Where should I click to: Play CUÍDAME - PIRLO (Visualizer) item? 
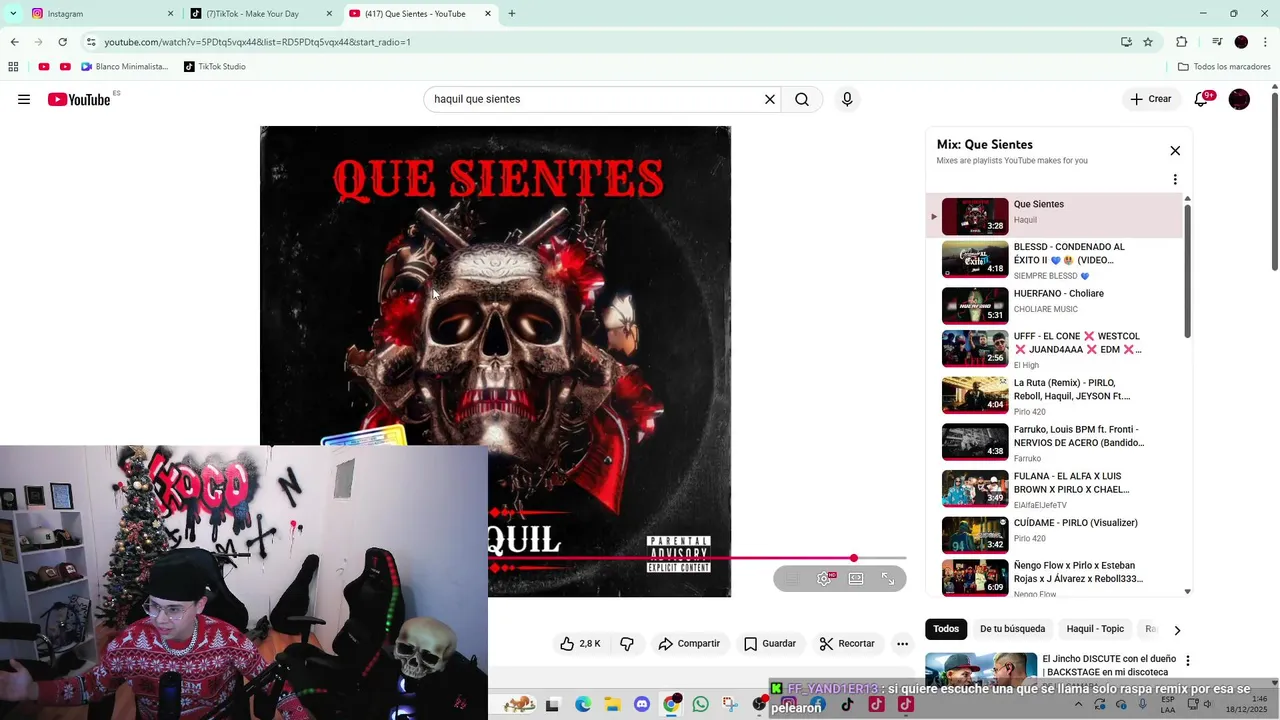click(x=1054, y=535)
